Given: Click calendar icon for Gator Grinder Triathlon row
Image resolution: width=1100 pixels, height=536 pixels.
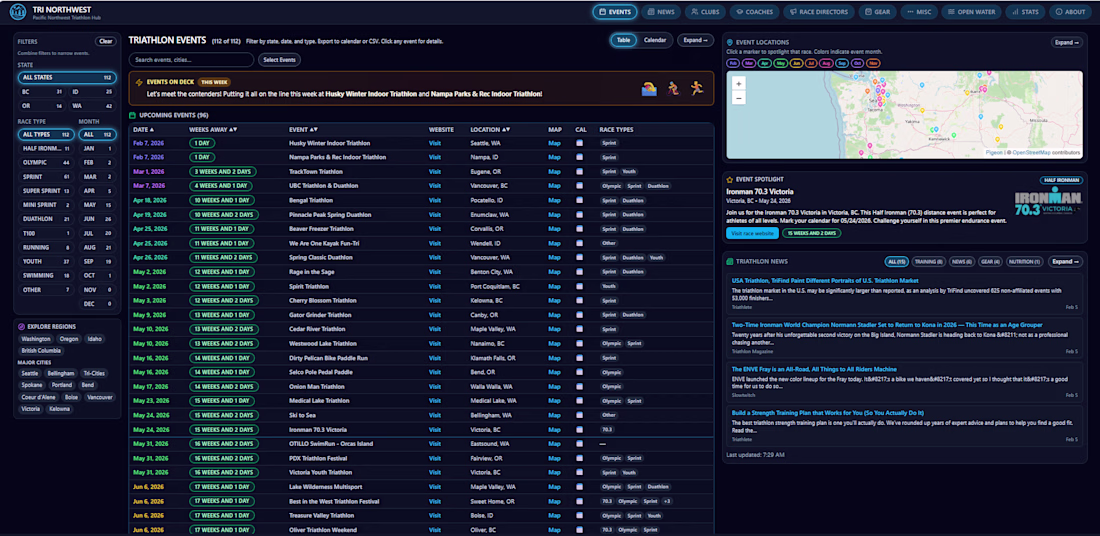Looking at the screenshot, I should click(579, 315).
